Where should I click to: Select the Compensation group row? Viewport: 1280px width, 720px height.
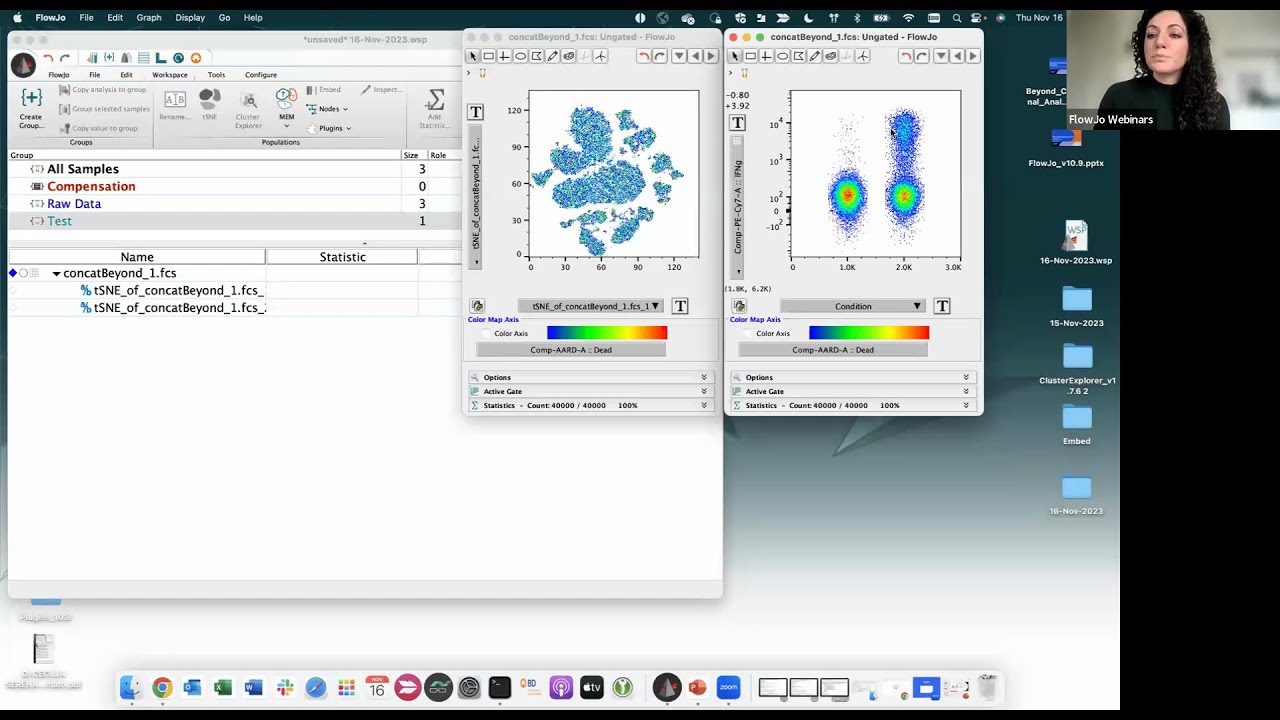pyautogui.click(x=234, y=186)
